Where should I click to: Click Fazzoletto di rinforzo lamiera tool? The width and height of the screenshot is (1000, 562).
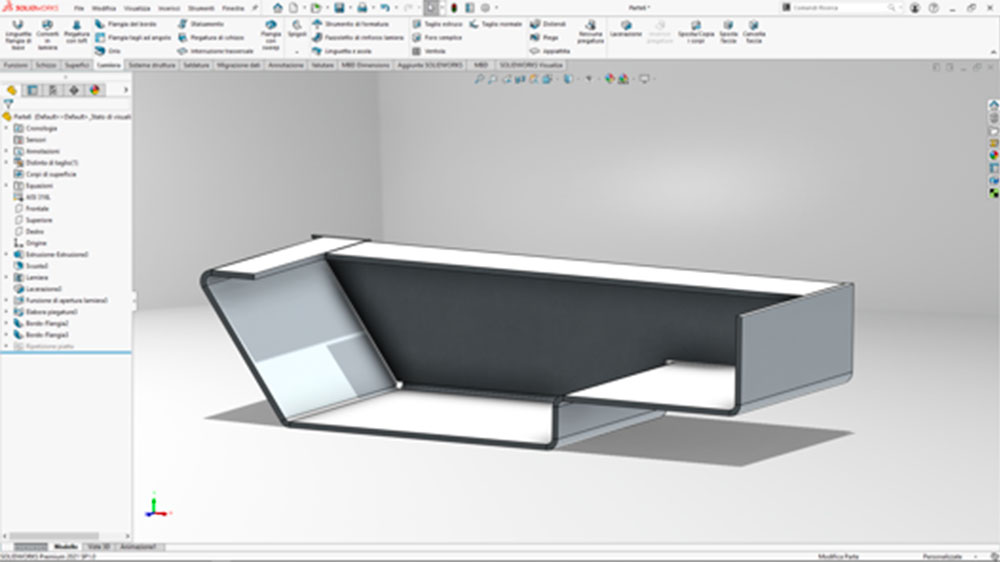358,38
